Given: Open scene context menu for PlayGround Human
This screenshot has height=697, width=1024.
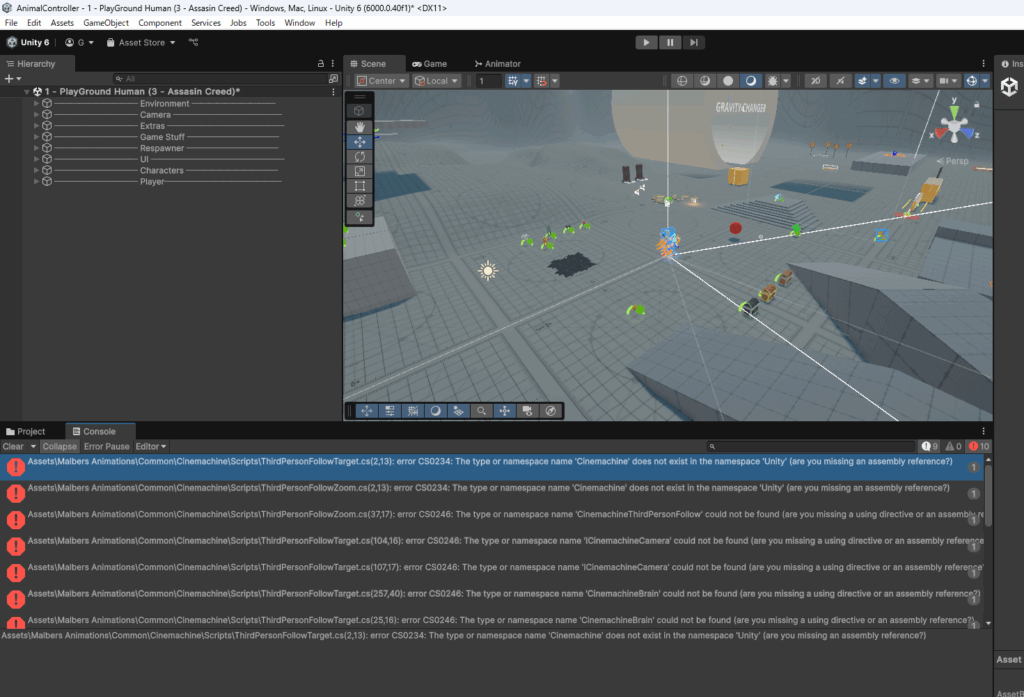Looking at the screenshot, I should 333,92.
